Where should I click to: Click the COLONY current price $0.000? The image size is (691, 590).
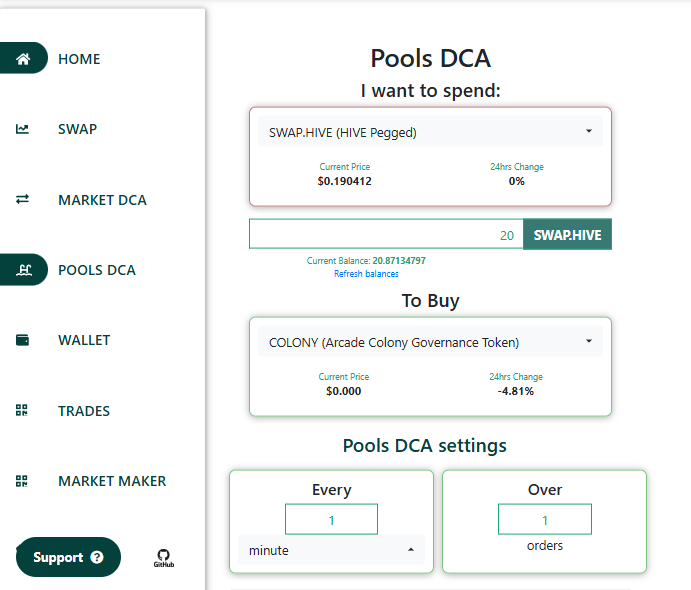point(344,391)
